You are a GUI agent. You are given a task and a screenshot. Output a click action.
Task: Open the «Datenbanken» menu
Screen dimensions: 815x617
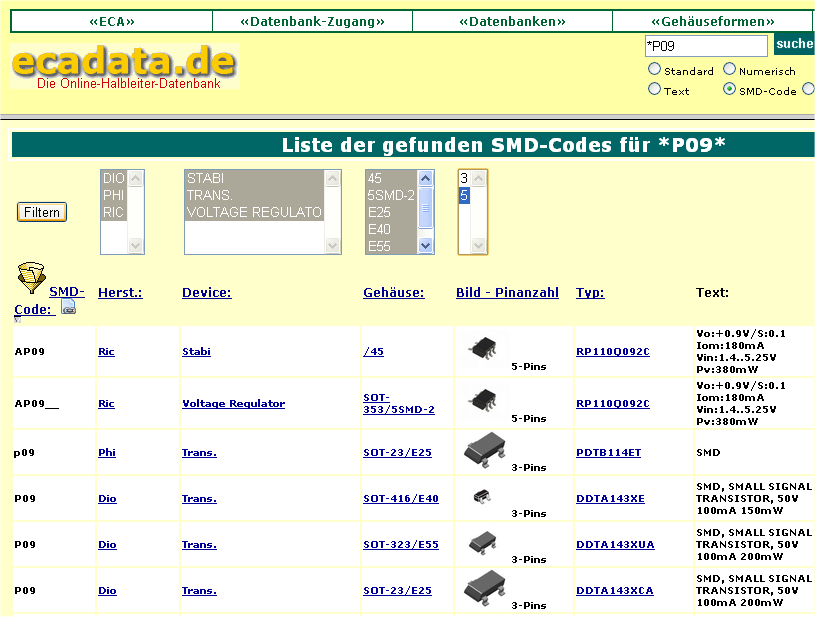[512, 21]
